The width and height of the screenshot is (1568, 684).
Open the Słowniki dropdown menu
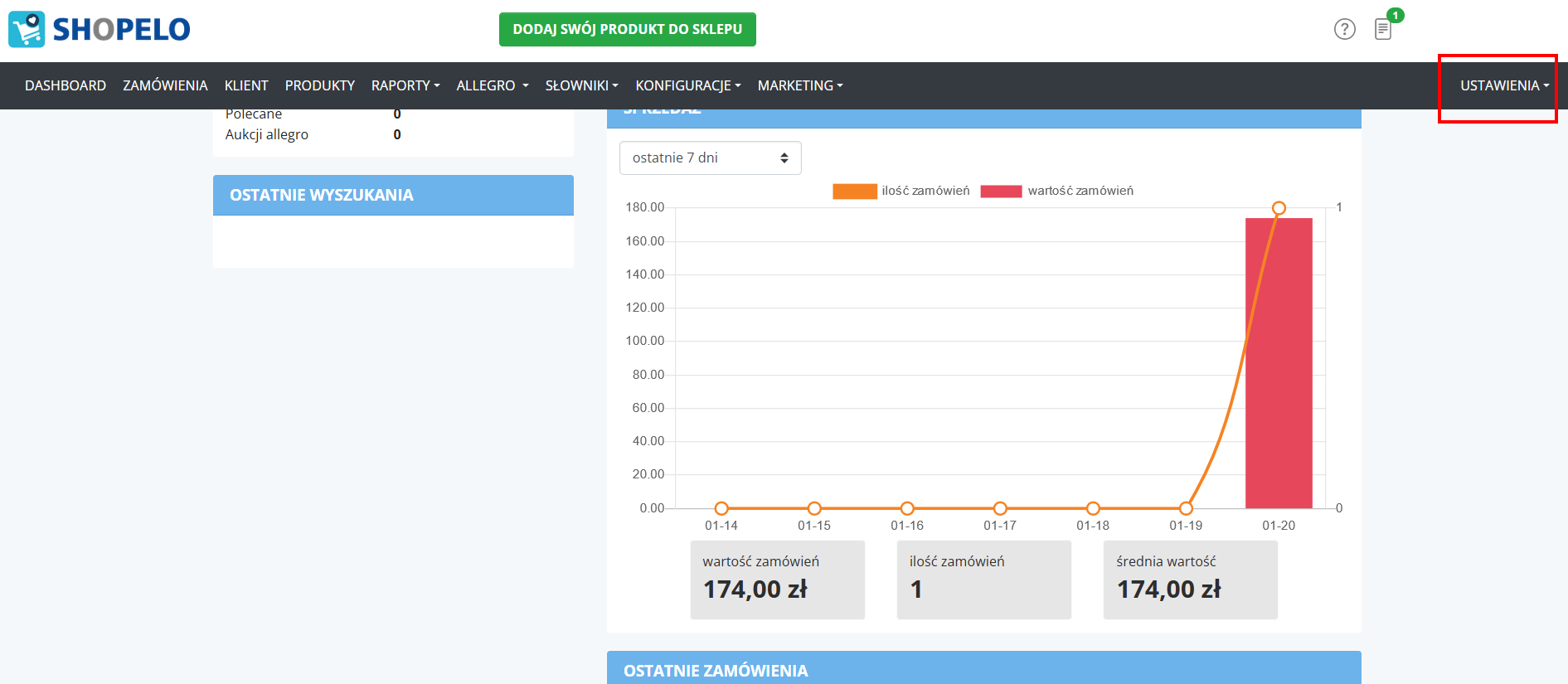click(581, 85)
